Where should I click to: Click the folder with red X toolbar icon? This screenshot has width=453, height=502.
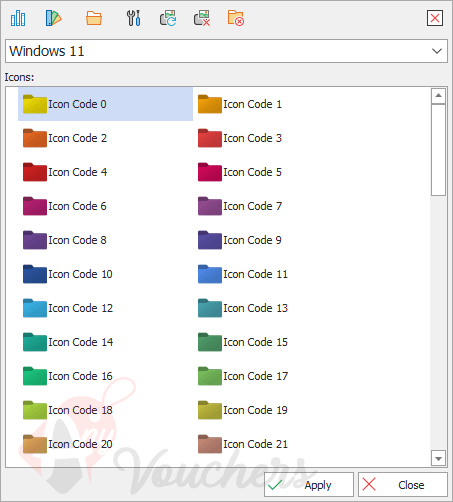coord(236,18)
